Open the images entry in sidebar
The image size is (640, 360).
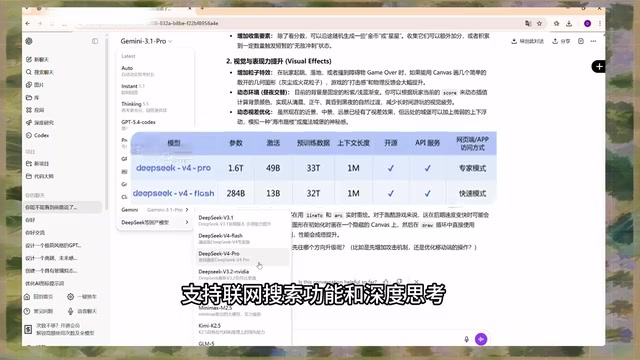(35, 85)
